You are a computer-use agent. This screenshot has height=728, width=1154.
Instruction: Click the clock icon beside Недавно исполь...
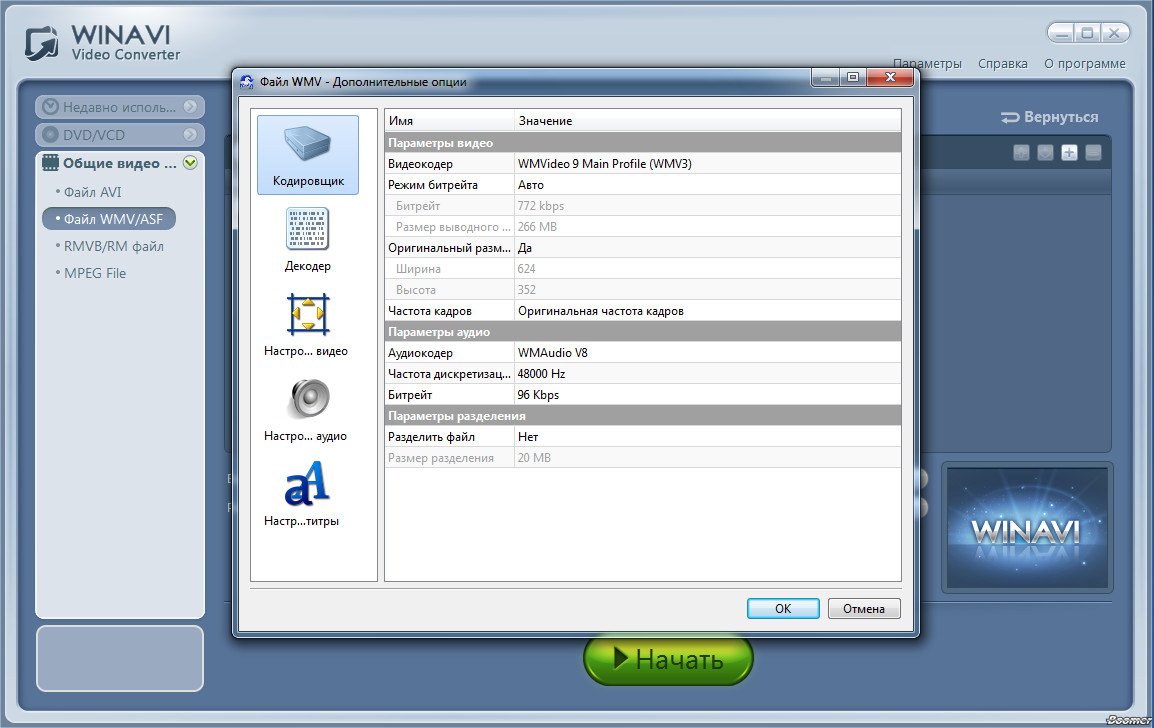coord(50,107)
